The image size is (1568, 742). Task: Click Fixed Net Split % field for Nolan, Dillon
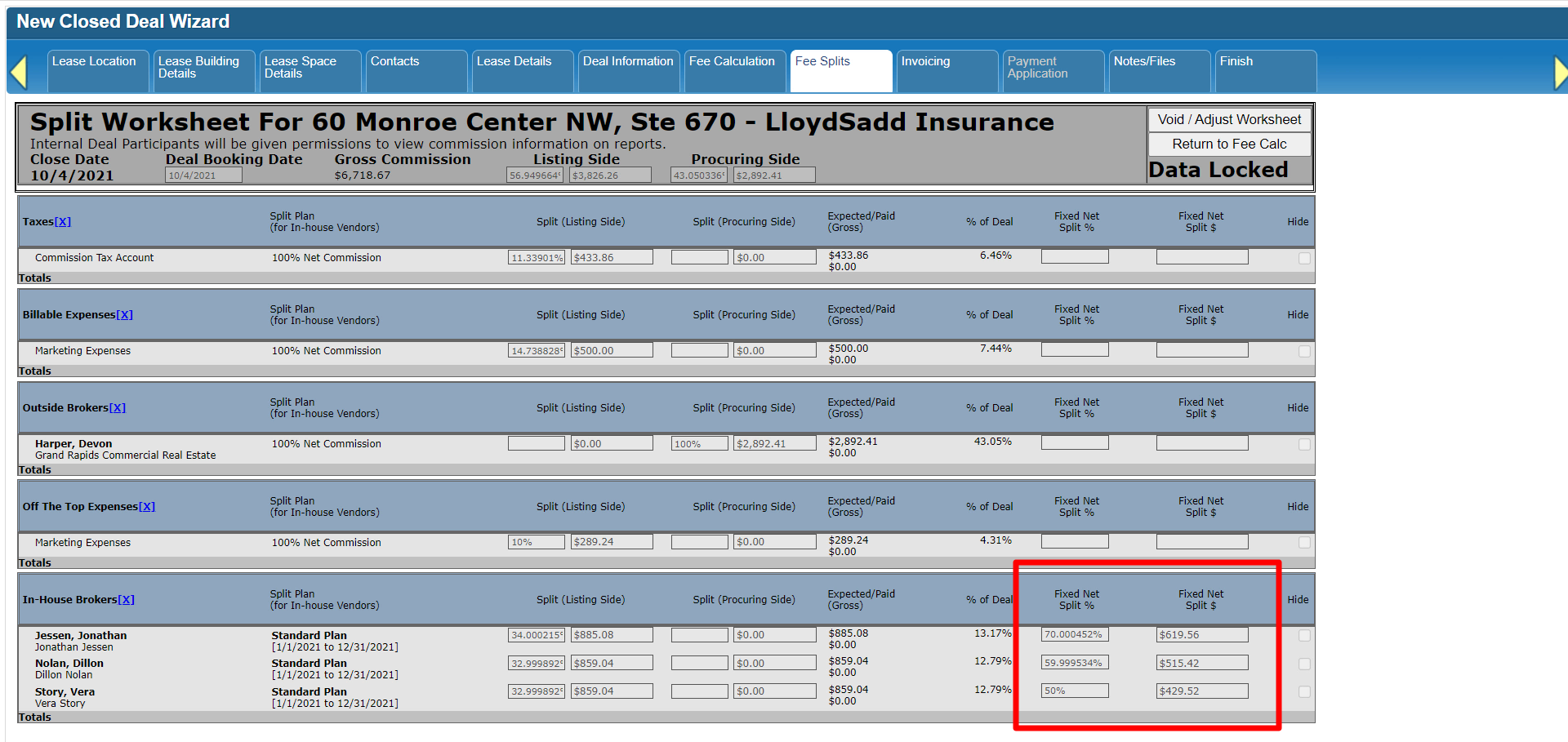[1075, 663]
